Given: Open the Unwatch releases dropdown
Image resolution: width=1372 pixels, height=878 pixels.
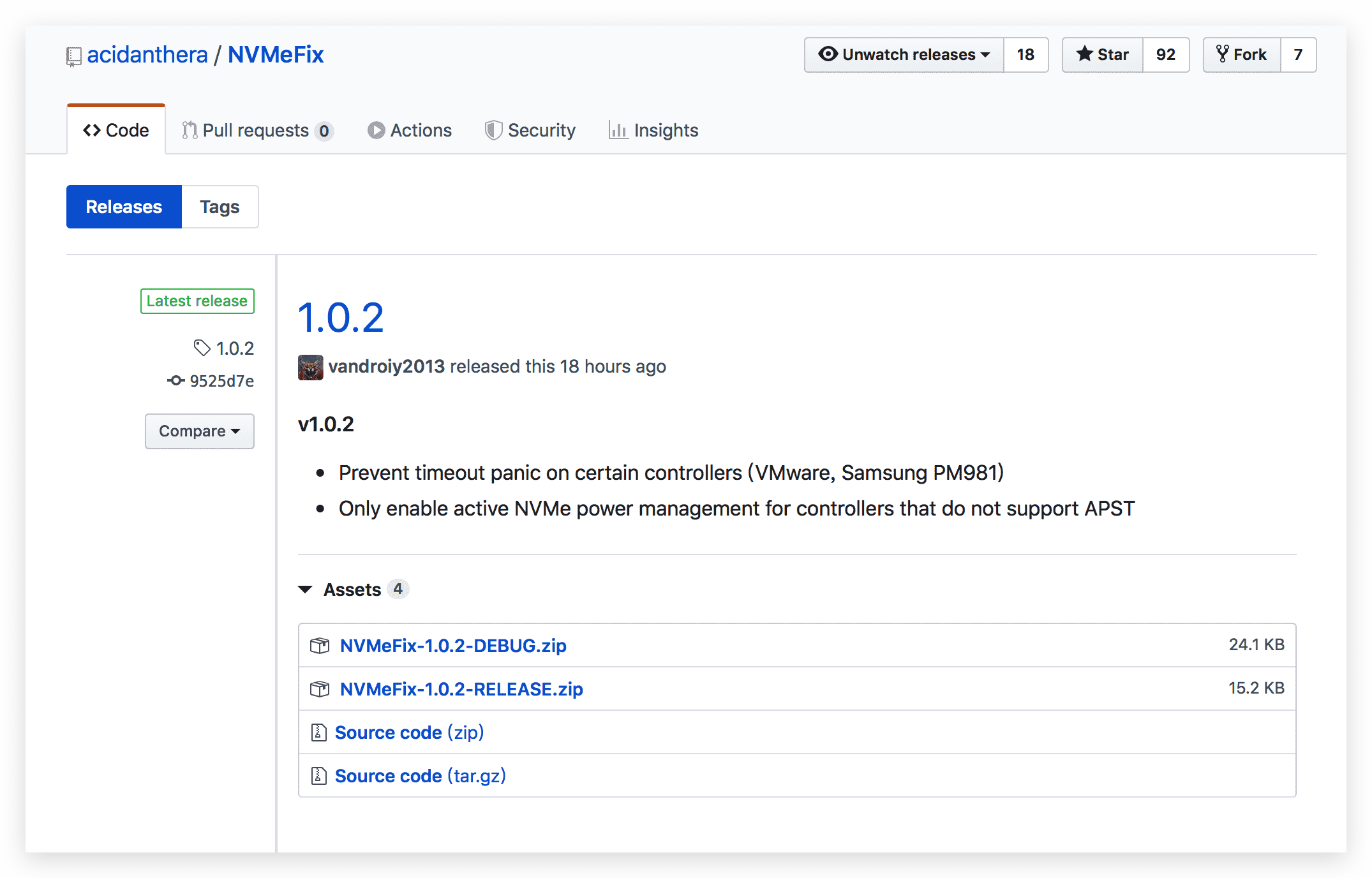Looking at the screenshot, I should click(904, 55).
